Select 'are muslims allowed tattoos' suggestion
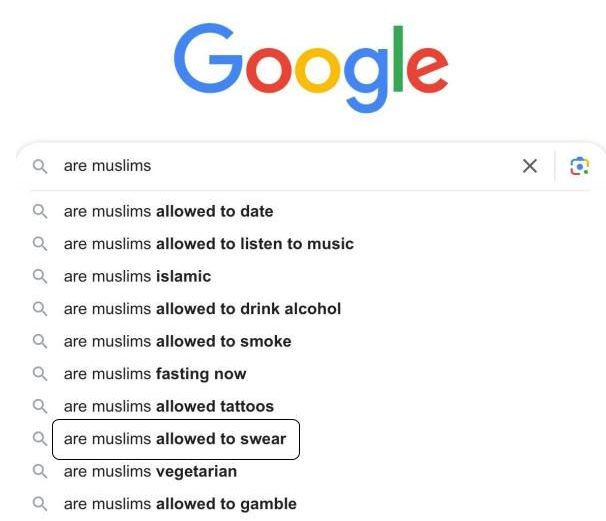The image size is (606, 521). (169, 406)
